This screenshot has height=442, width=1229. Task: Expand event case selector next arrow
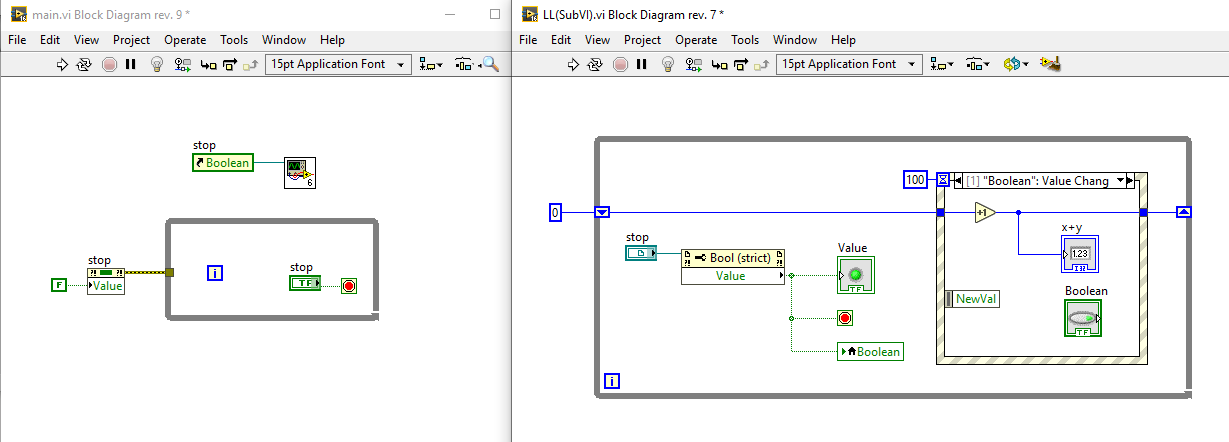click(x=1132, y=181)
